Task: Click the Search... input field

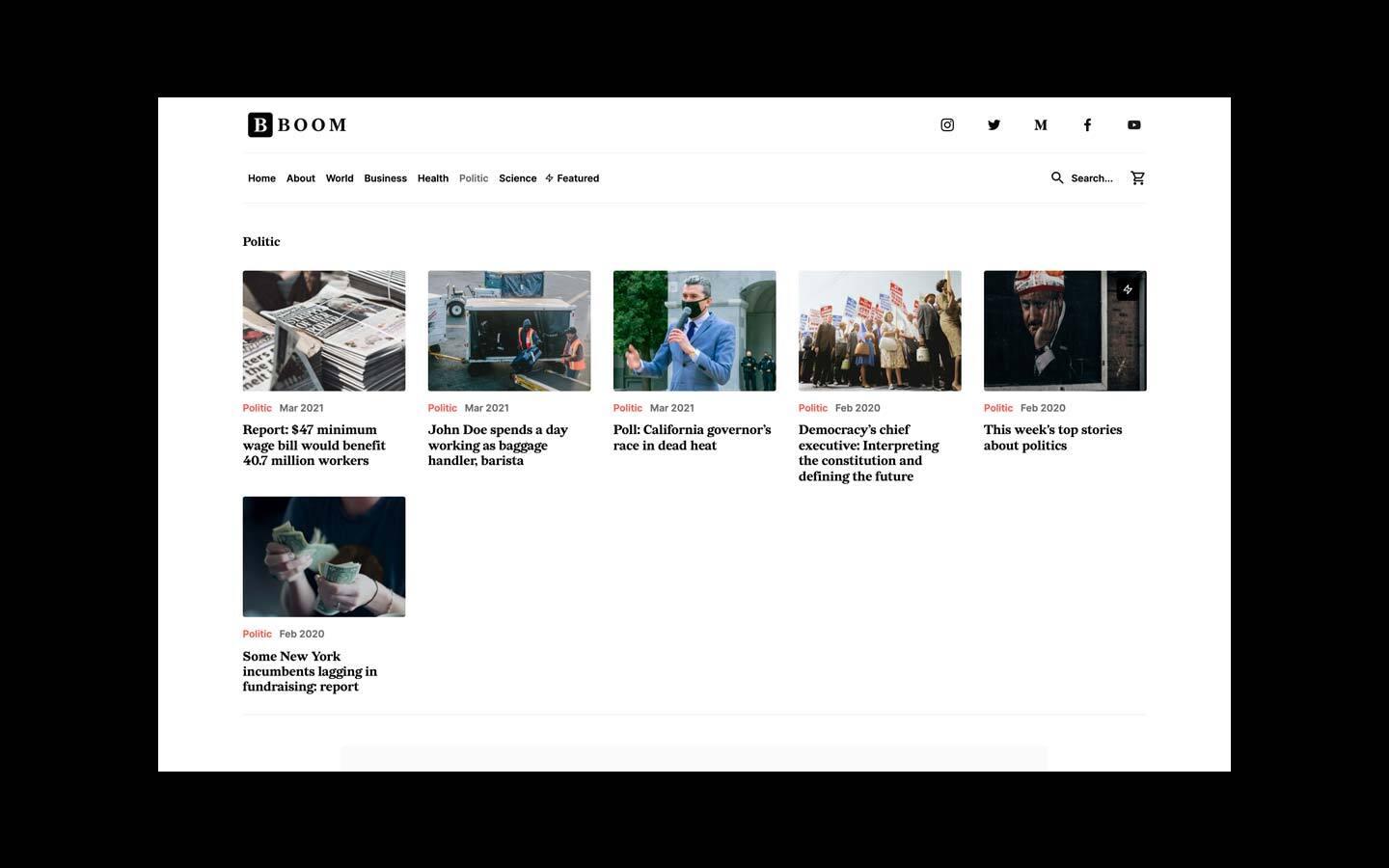Action: tap(1092, 177)
